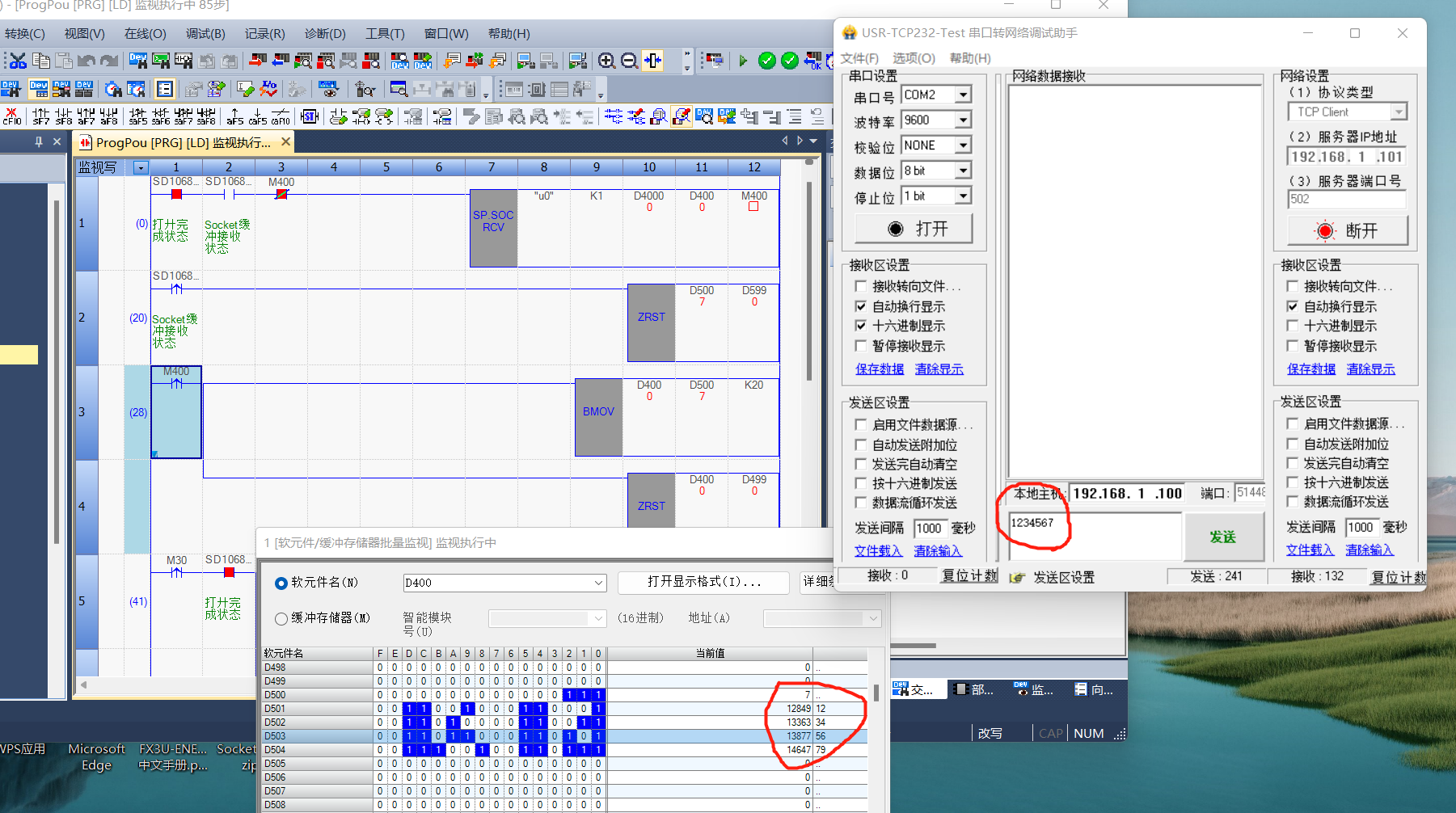Click the 清除显示 link under network receive settings
The image size is (1456, 813).
pyautogui.click(x=1370, y=369)
